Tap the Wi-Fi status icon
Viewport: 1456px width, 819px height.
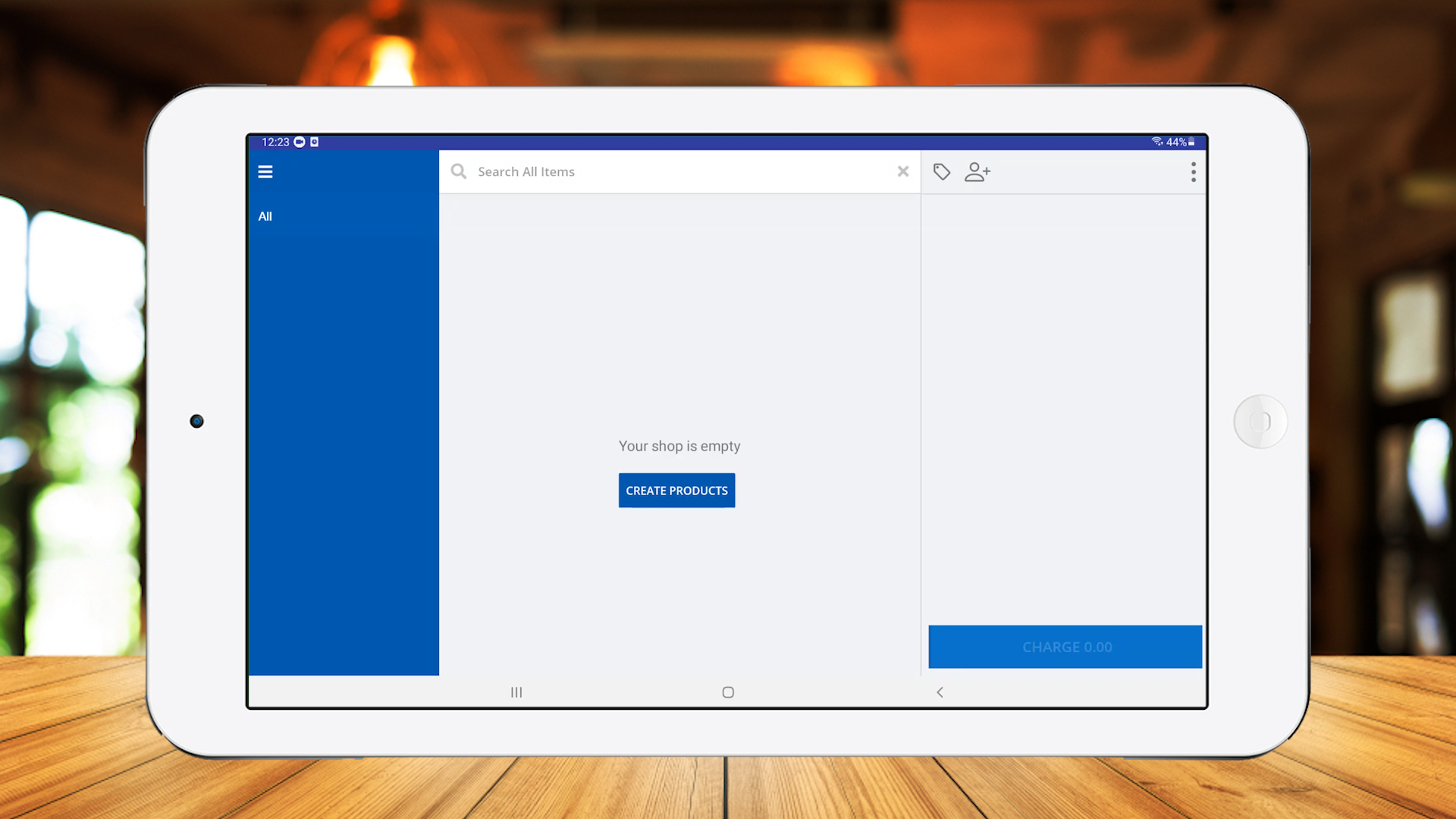tap(1157, 142)
